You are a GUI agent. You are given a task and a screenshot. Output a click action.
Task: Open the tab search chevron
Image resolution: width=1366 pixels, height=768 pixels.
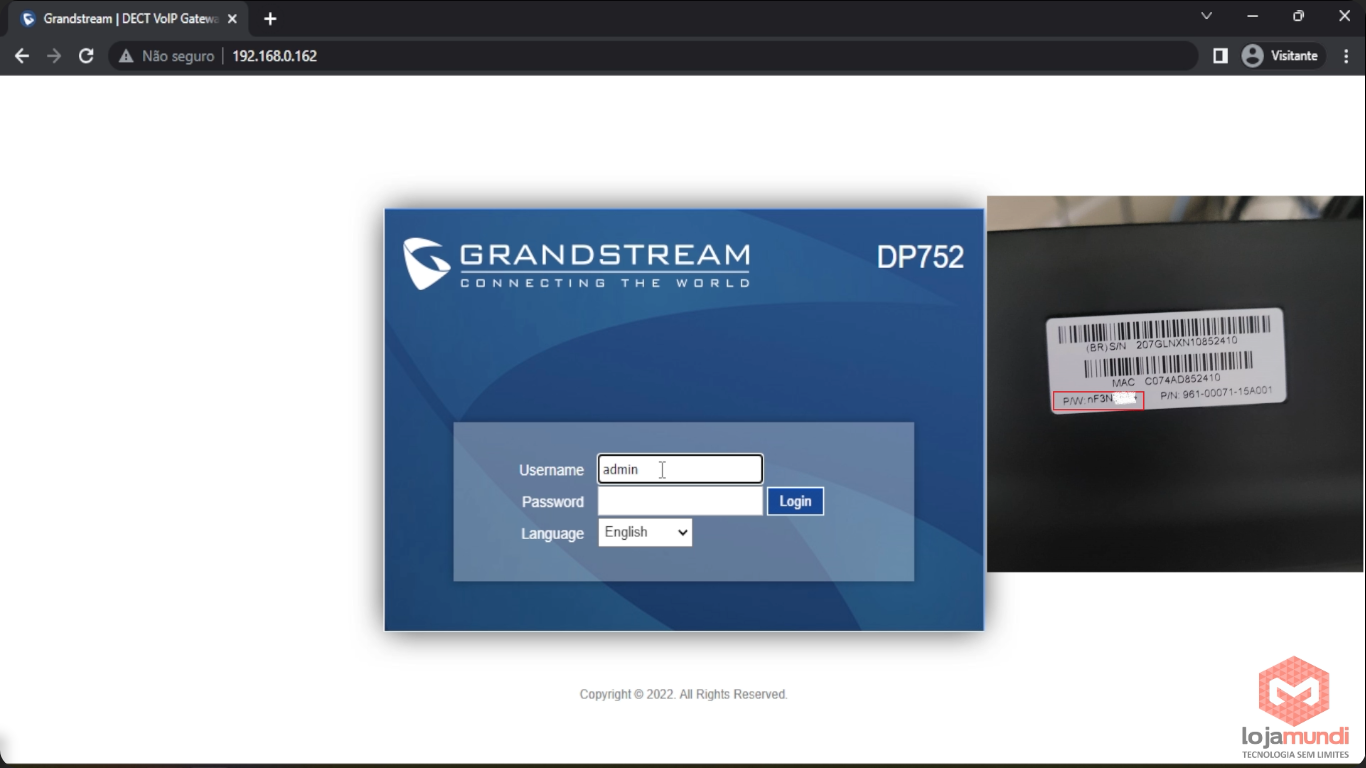(1206, 16)
